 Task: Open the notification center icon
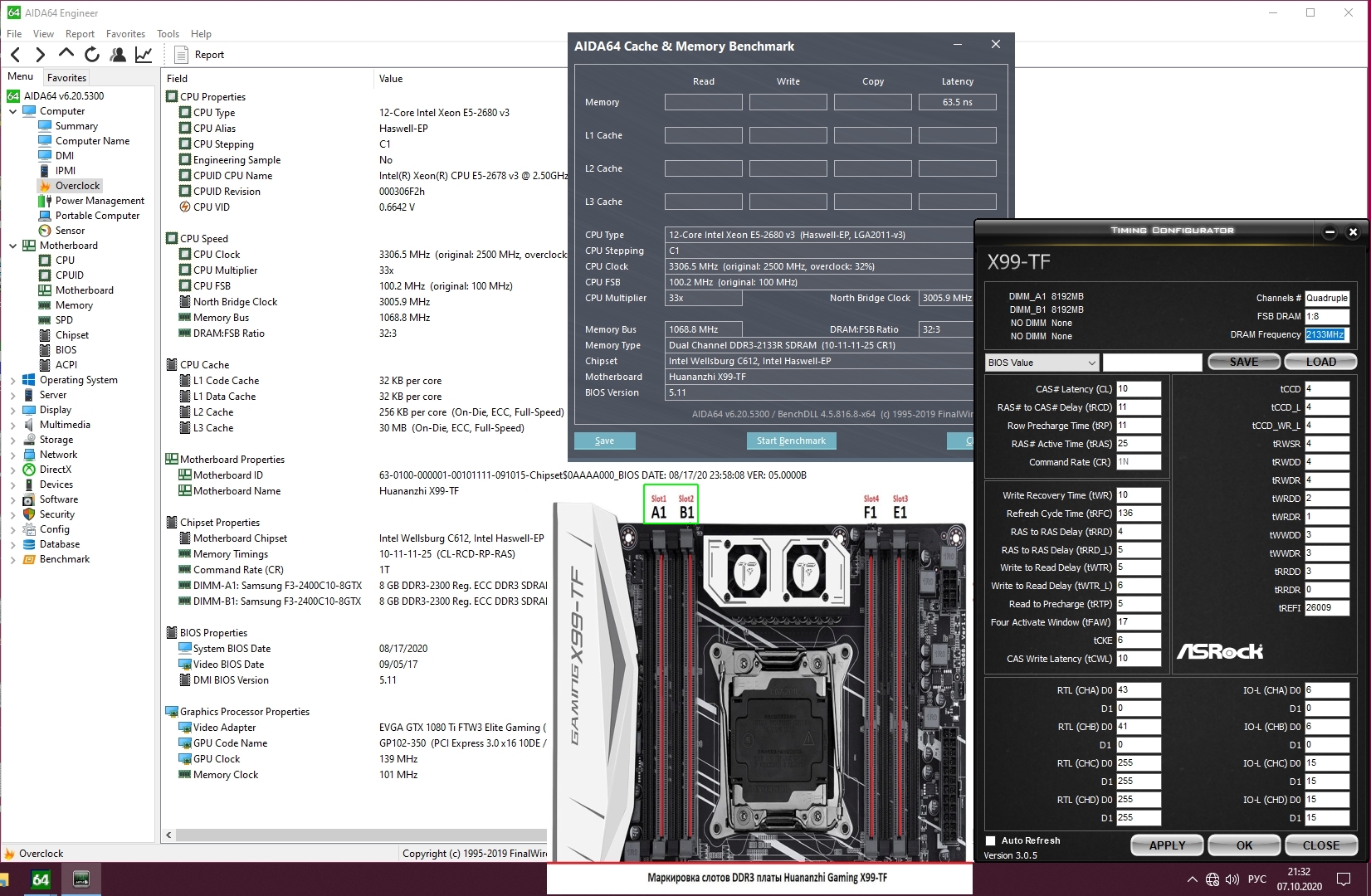pyautogui.click(x=1344, y=879)
